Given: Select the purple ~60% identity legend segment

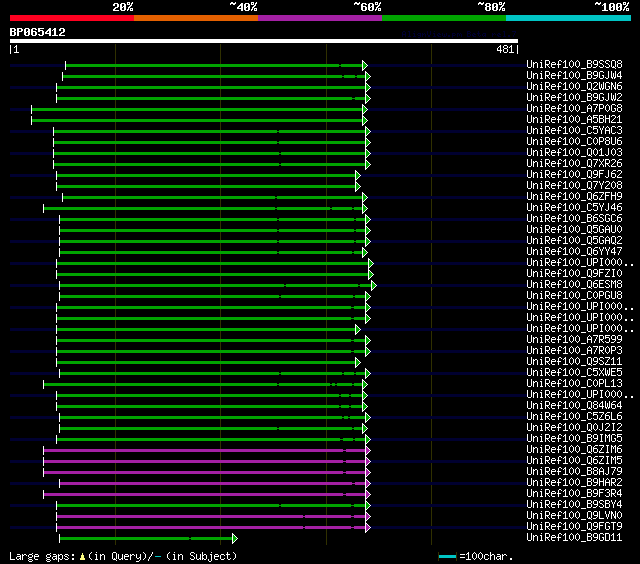Looking at the screenshot, I should click(x=319, y=18).
